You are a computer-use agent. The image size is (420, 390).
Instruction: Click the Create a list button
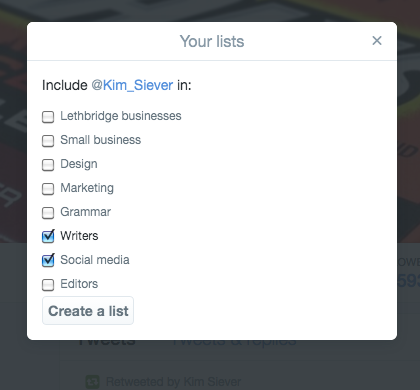88,311
